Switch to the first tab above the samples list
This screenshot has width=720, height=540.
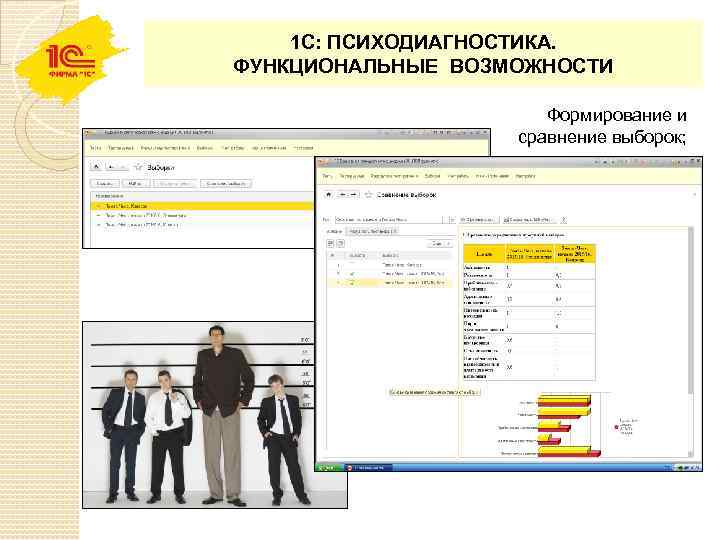coord(334,231)
